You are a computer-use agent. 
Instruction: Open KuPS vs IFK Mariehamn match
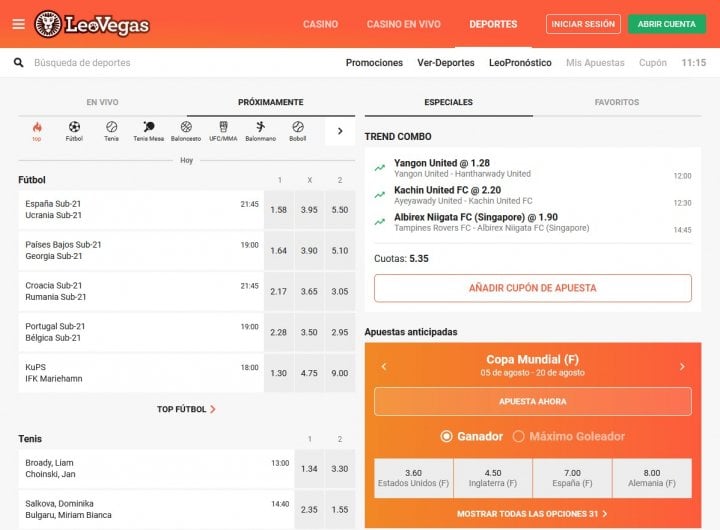click(141, 373)
